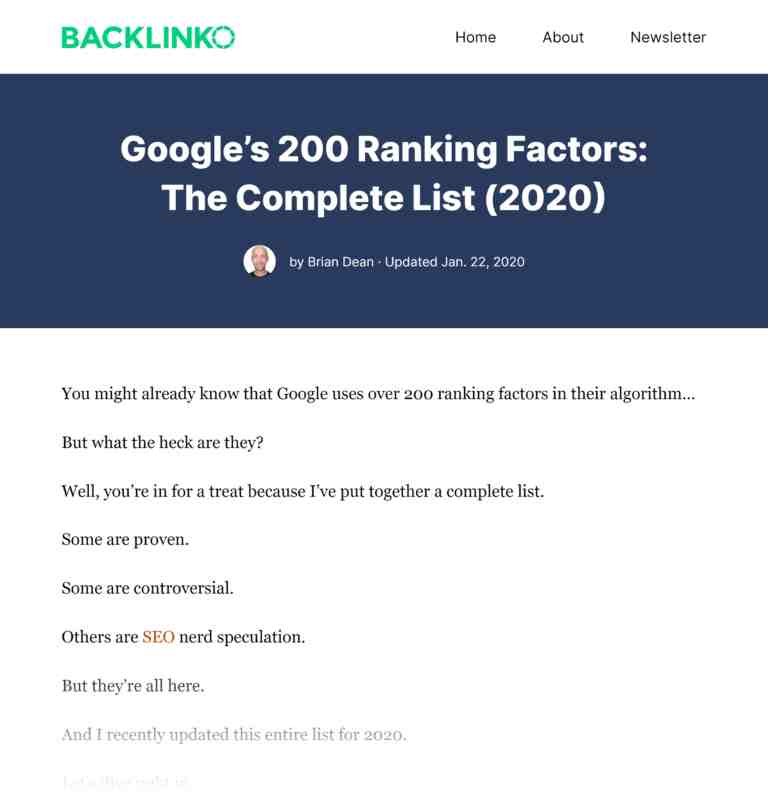Click the 'Google's 200 Ranking Factors:' headline line
Image resolution: width=768 pixels, height=812 pixels.
point(384,149)
